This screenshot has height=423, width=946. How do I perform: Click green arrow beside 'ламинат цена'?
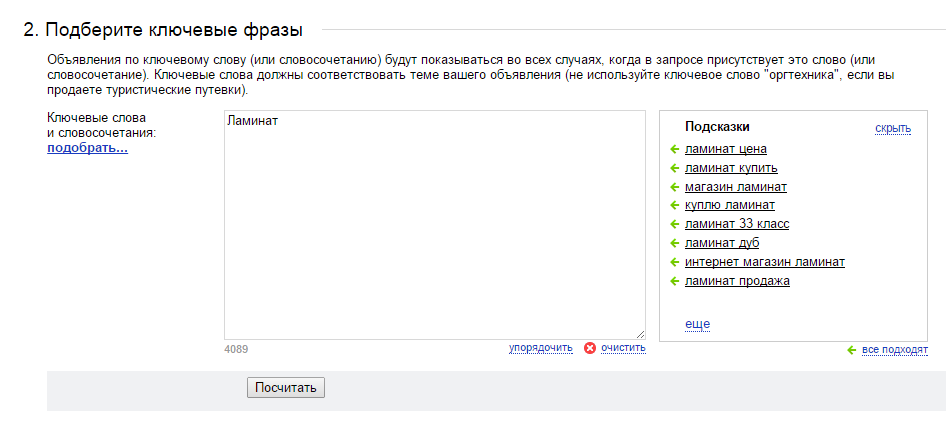point(675,150)
